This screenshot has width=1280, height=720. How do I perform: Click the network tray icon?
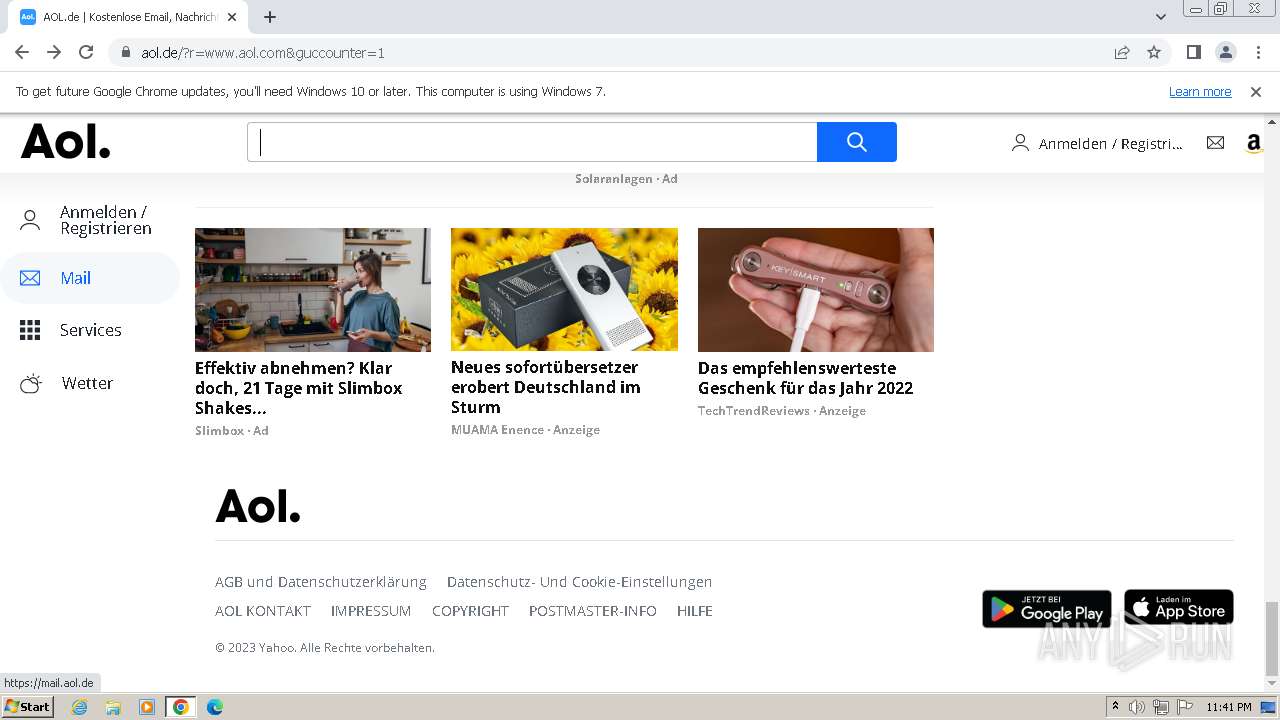(x=1161, y=707)
